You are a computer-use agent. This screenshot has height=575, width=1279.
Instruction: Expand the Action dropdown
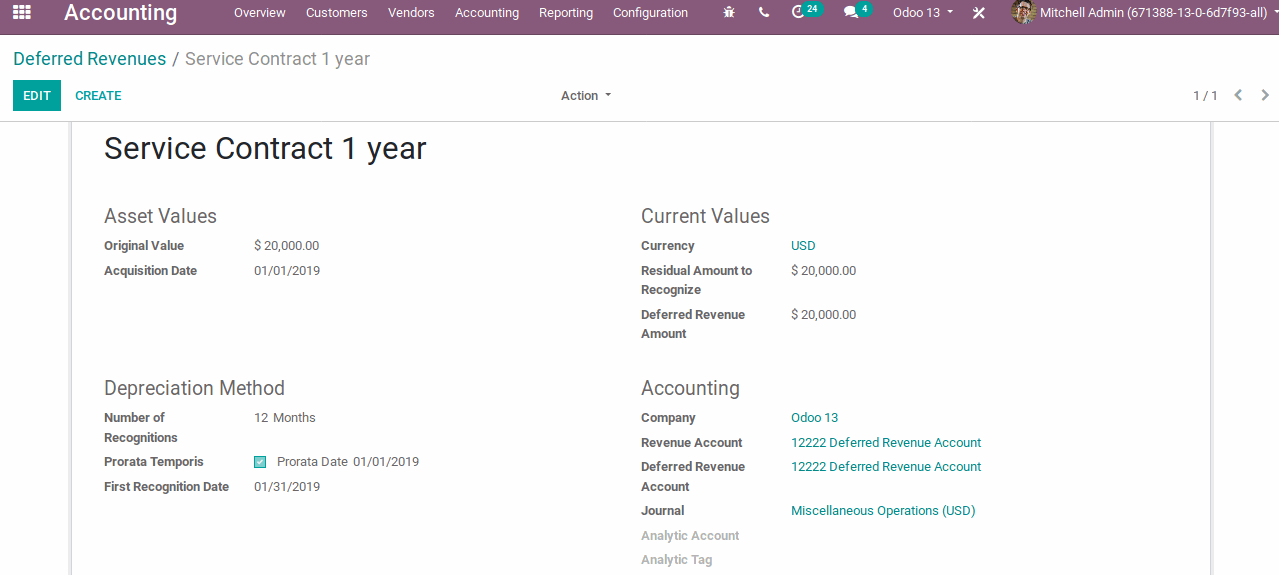(585, 96)
